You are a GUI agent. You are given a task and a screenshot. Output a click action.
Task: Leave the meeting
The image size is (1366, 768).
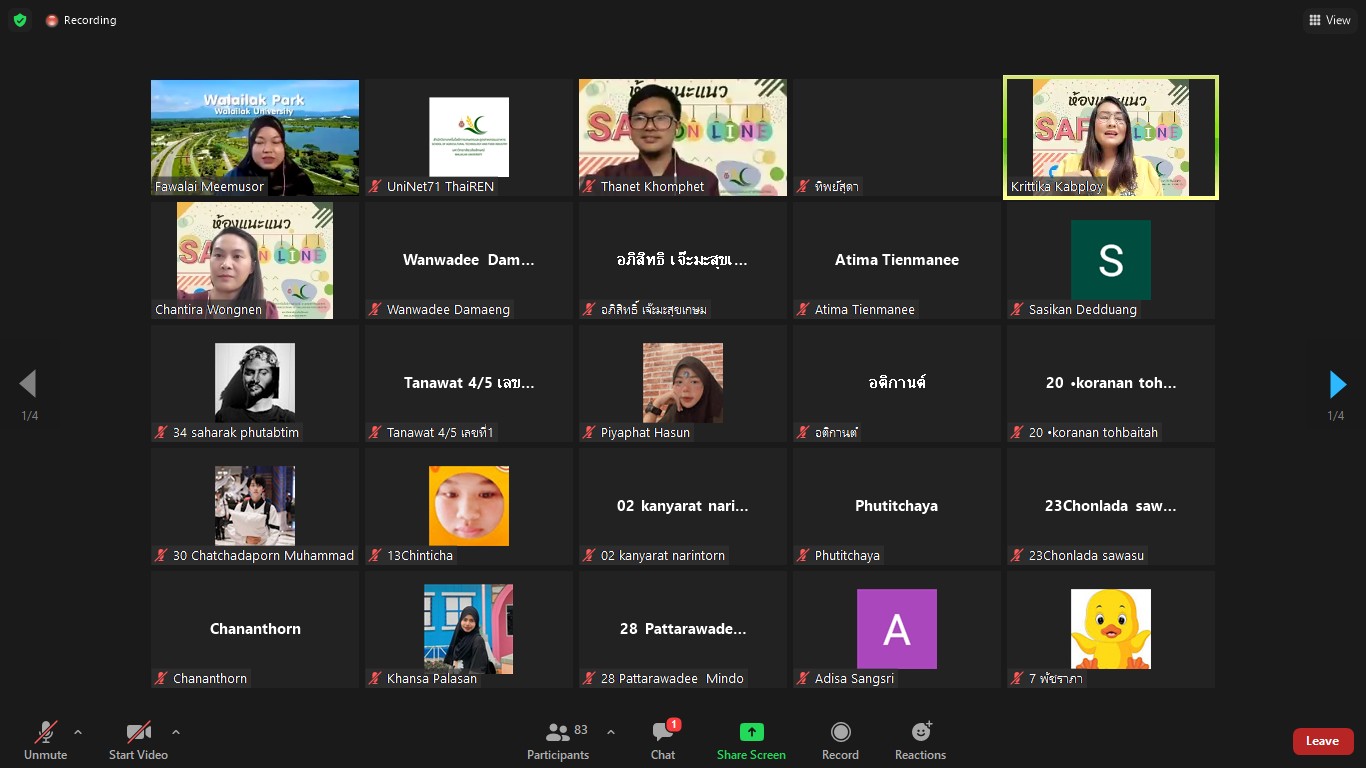click(x=1322, y=741)
